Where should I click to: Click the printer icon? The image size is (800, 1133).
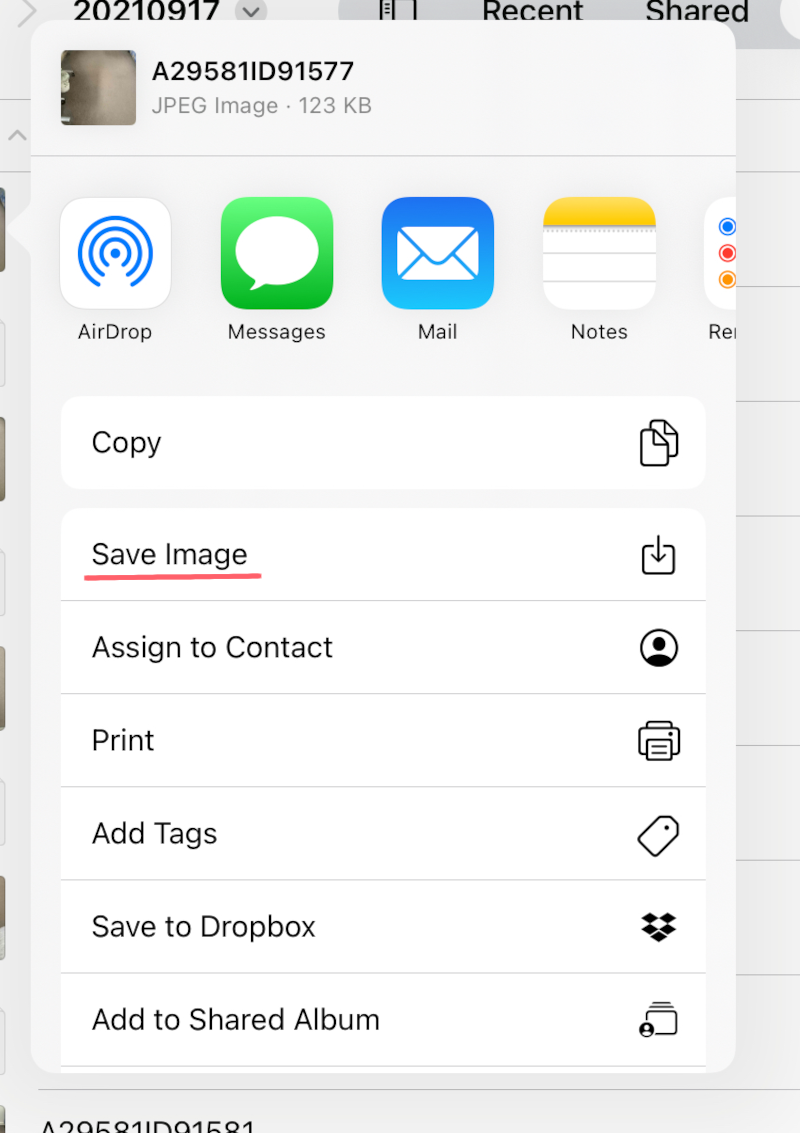(x=658, y=741)
